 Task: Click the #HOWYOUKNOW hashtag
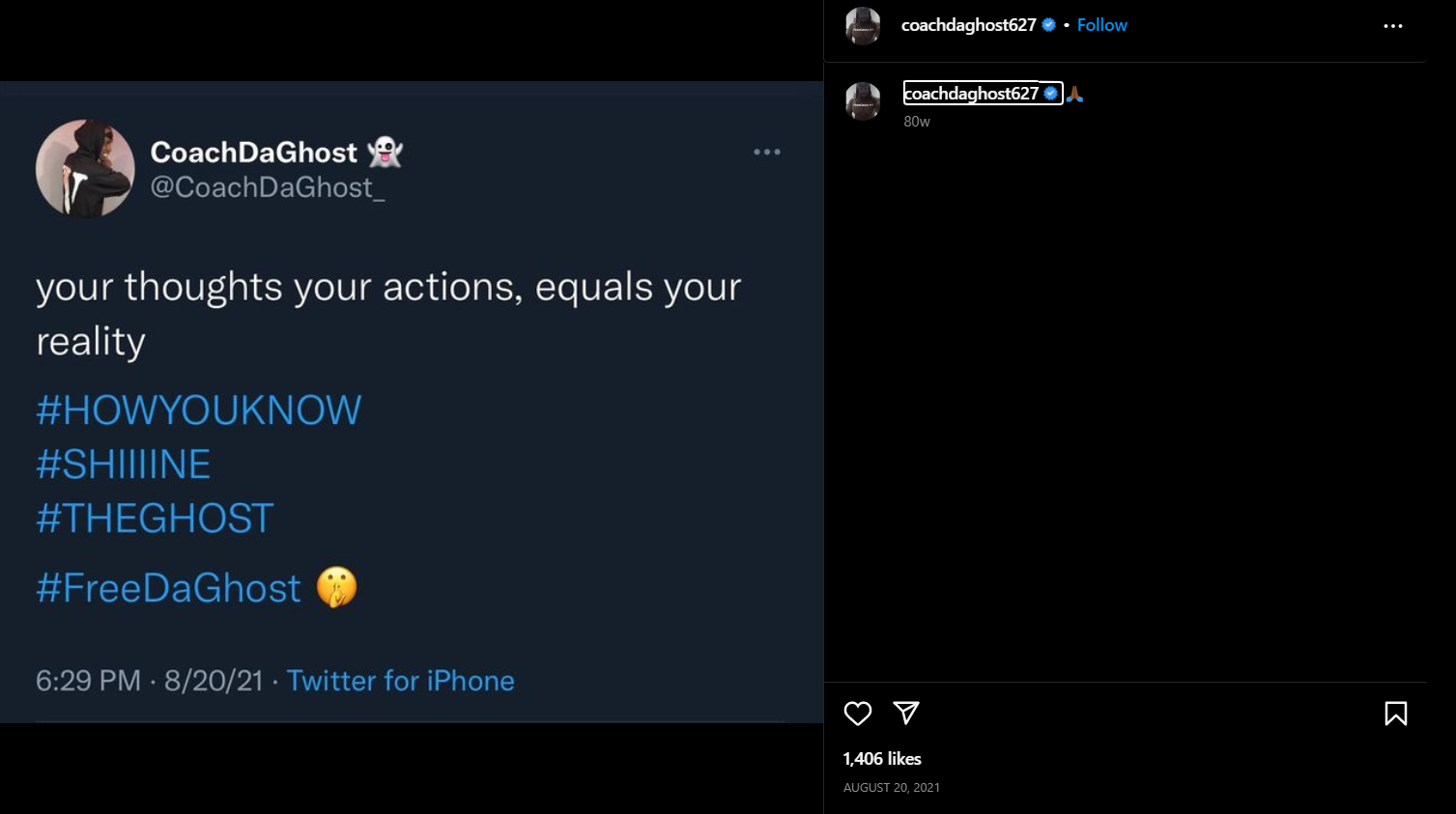click(x=198, y=410)
